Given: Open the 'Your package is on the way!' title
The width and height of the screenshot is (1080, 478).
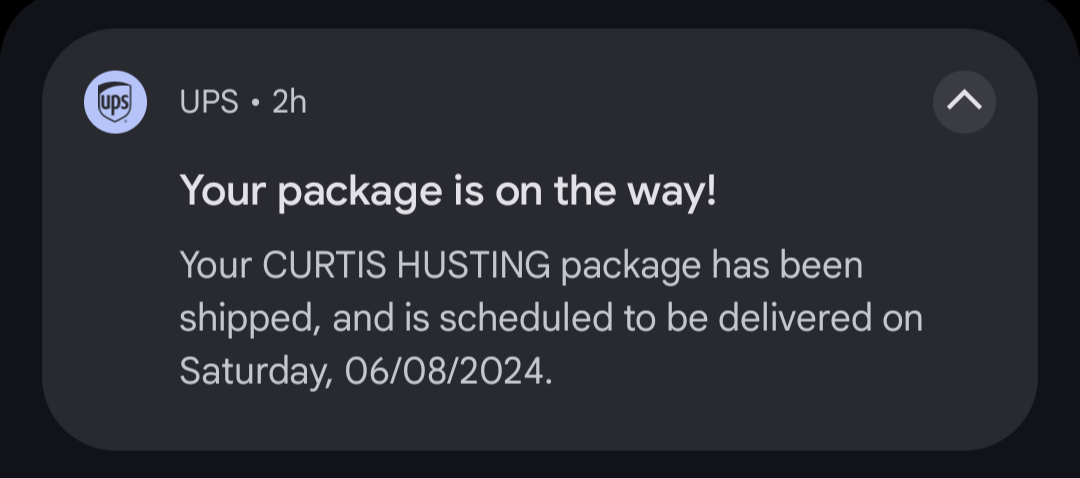Looking at the screenshot, I should 448,191.
